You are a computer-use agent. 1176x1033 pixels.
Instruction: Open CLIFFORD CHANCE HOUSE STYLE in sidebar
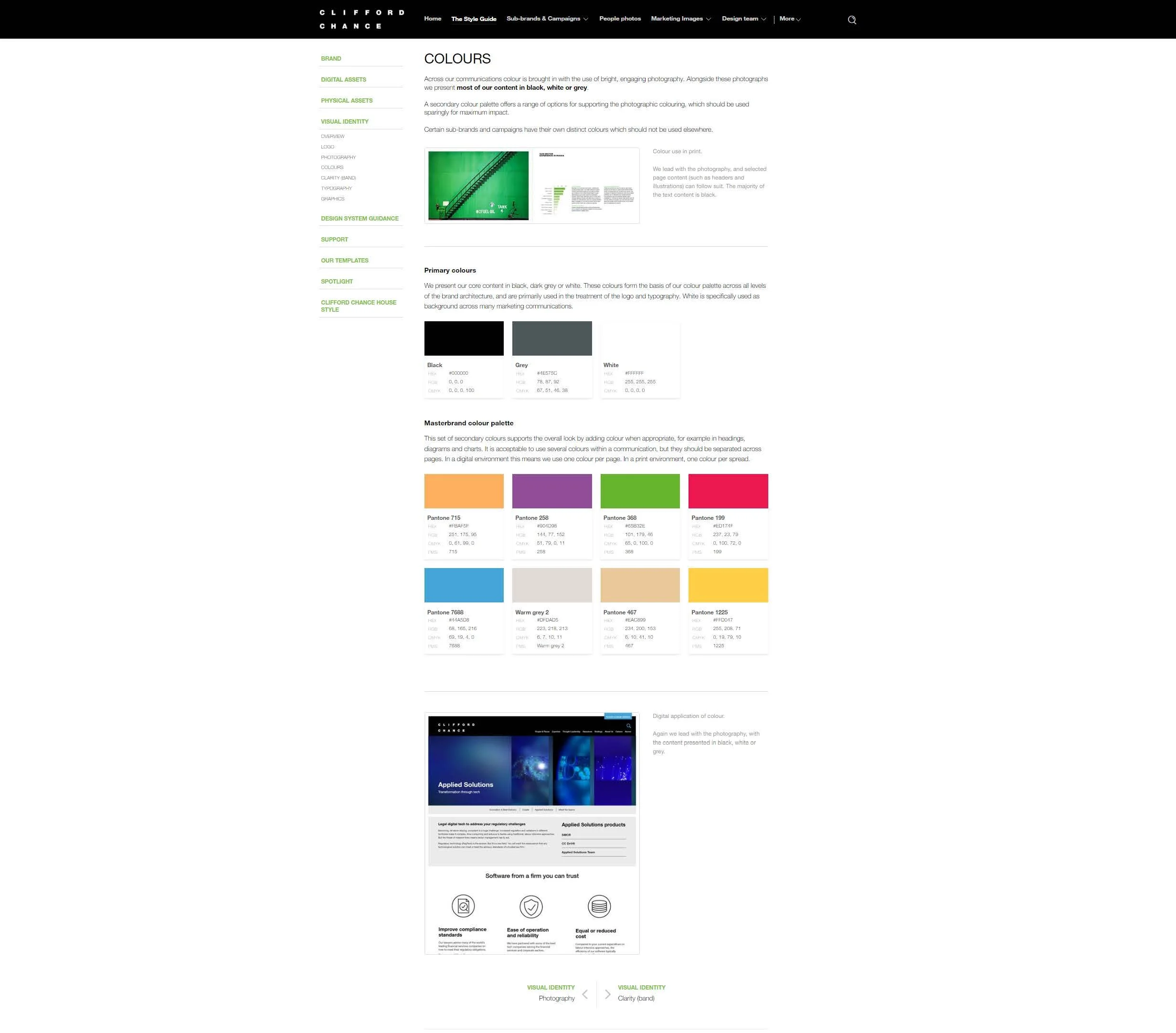(x=359, y=306)
